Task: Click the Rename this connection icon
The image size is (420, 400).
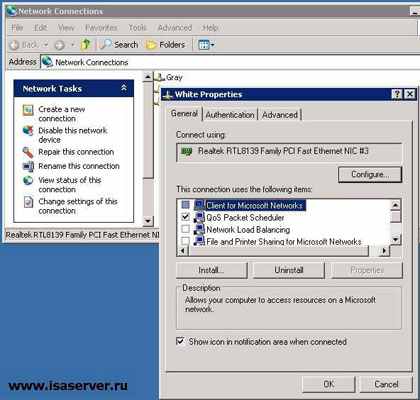Action: click(28, 166)
